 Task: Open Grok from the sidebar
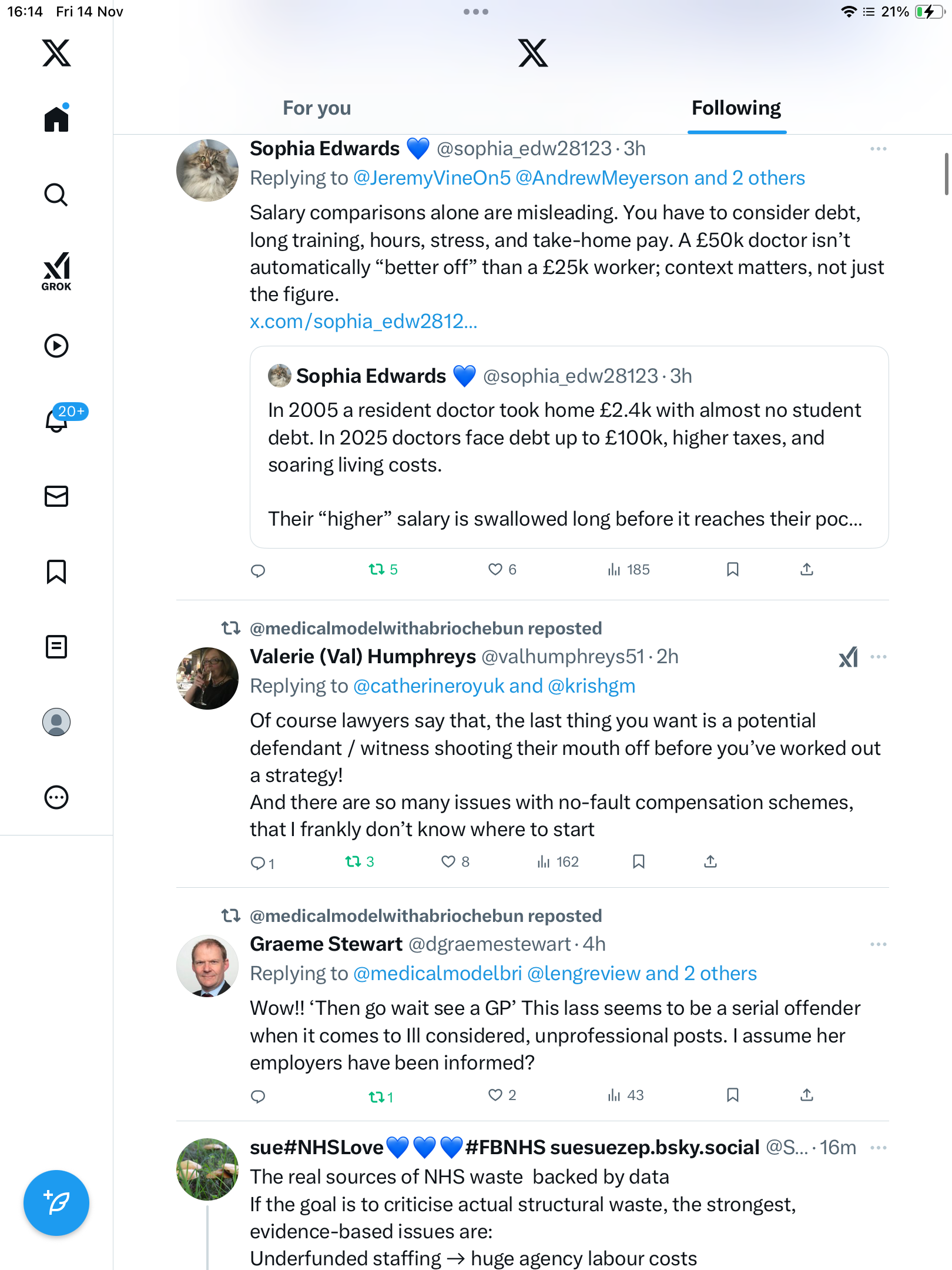pos(56,272)
